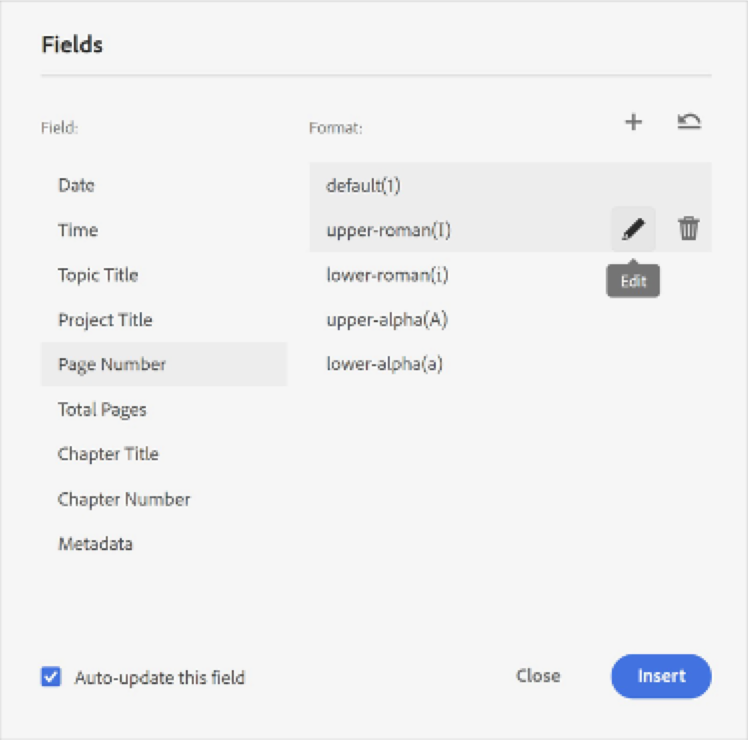Screen dimensions: 748x740
Task: Open the Metadata field option
Action: click(95, 544)
